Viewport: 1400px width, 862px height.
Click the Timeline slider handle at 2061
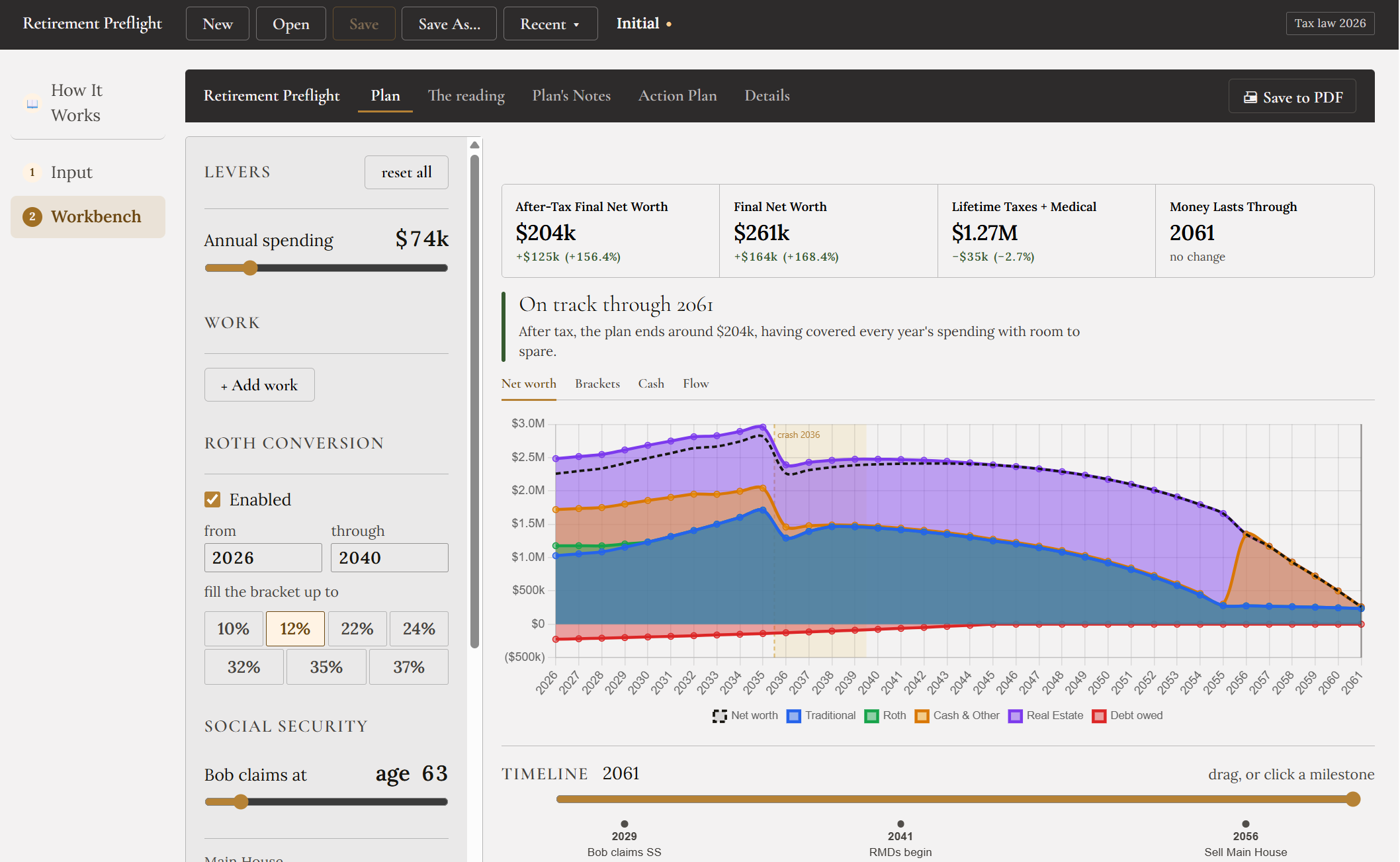pos(1354,799)
